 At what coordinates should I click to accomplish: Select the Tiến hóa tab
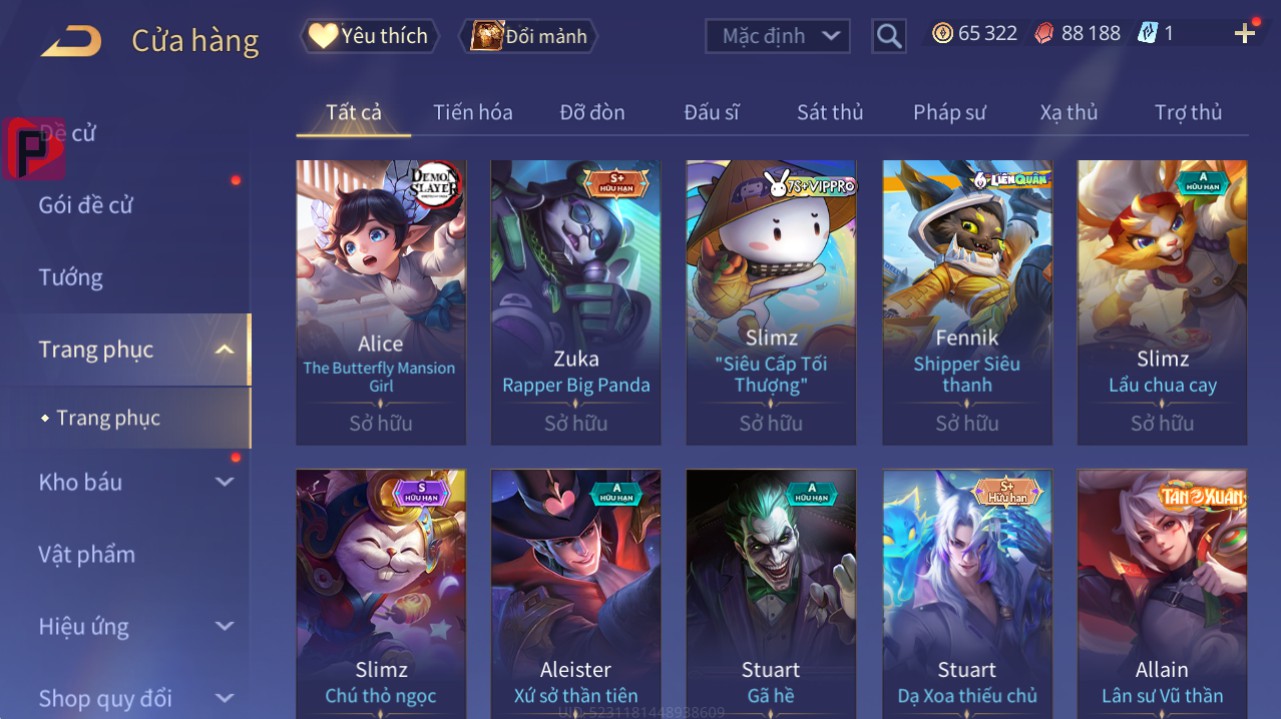point(473,112)
